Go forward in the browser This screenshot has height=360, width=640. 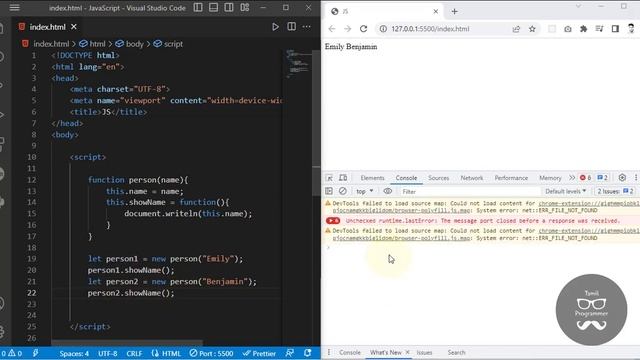[x=347, y=29]
